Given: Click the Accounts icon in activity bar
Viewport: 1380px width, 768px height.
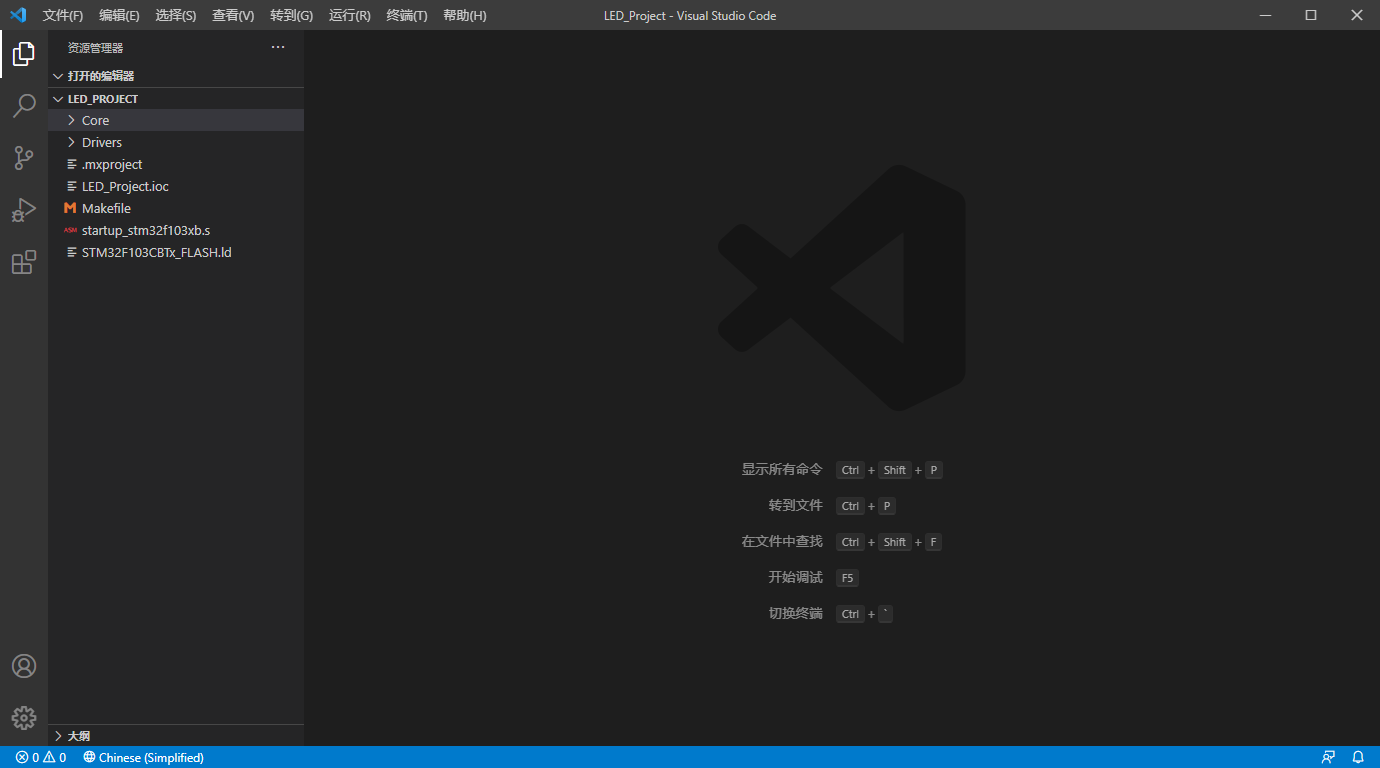Looking at the screenshot, I should click(x=23, y=665).
